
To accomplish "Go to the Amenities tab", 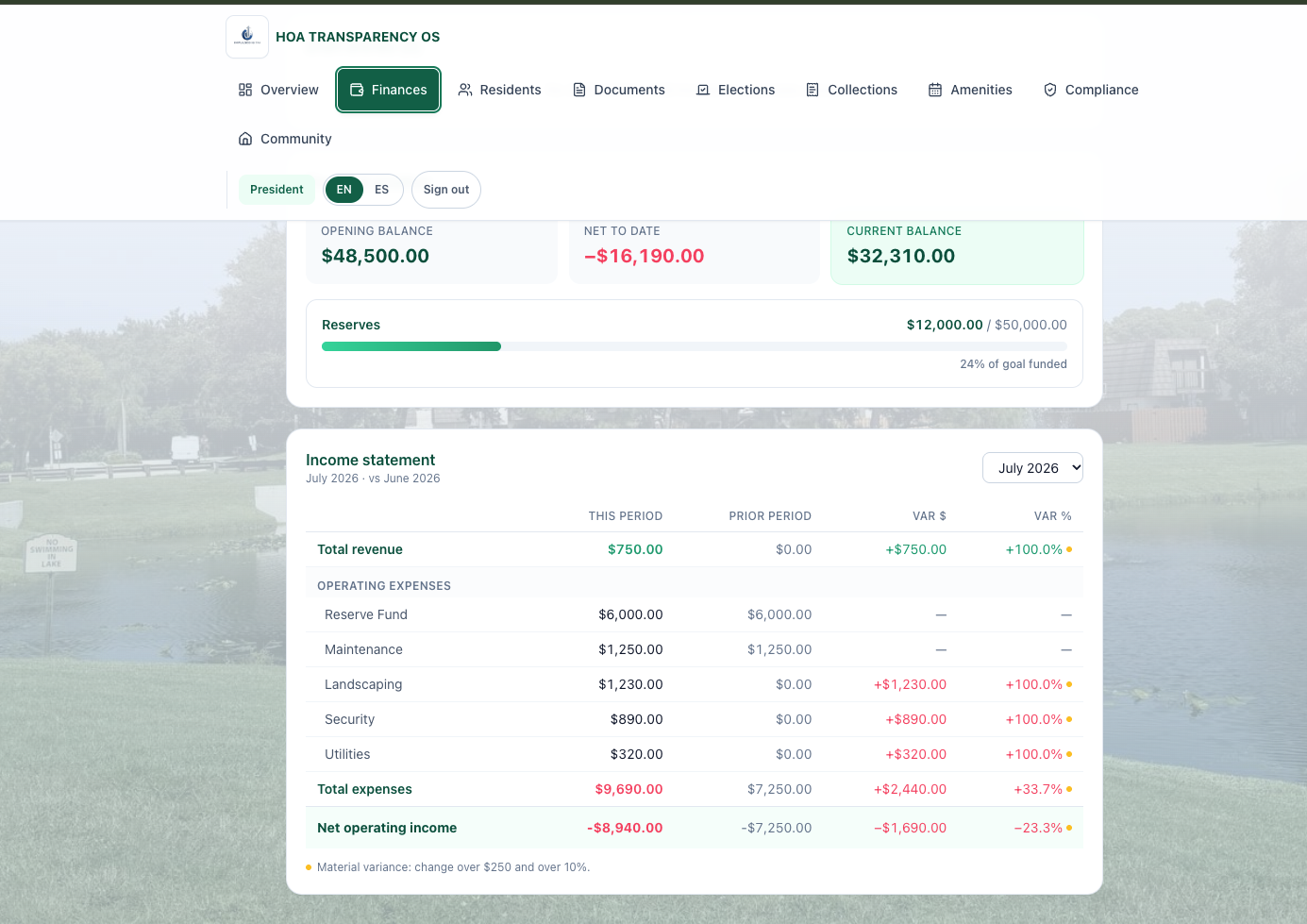I will coord(970,90).
